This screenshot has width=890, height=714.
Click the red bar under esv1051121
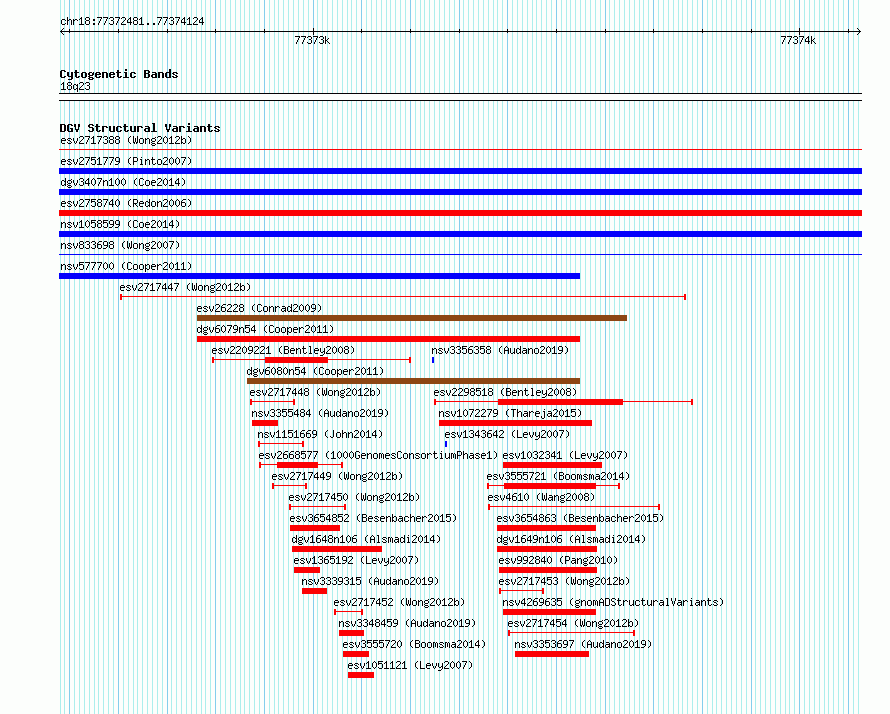point(361,675)
